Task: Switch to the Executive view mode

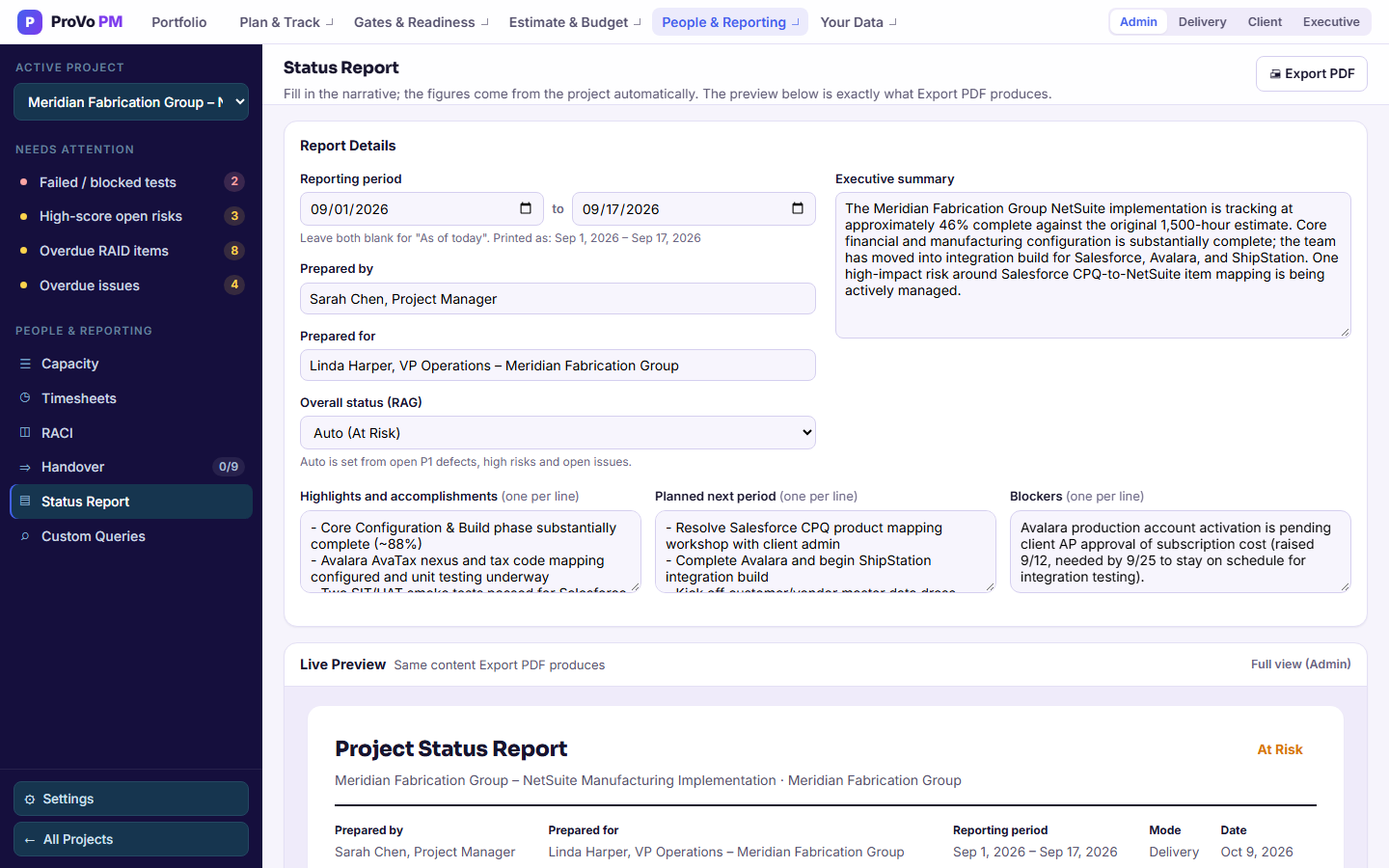Action: click(1331, 22)
